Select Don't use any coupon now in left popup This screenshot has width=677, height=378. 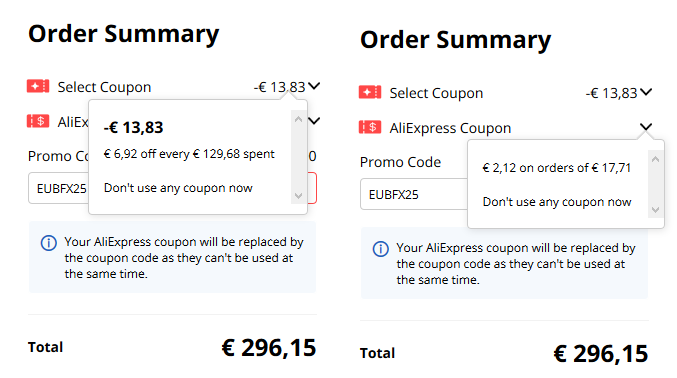tap(178, 188)
